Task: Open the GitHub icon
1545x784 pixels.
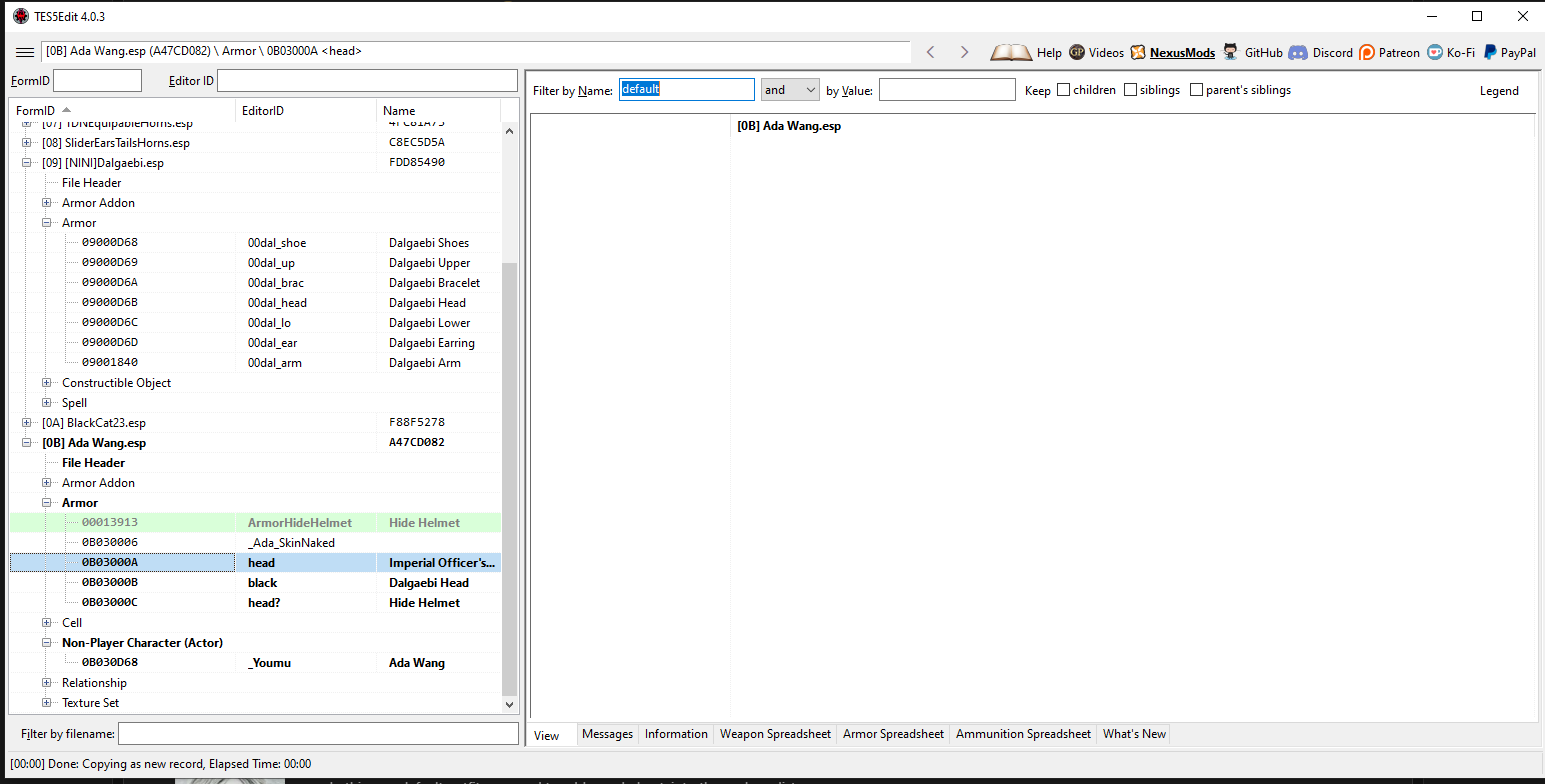Action: point(1231,52)
